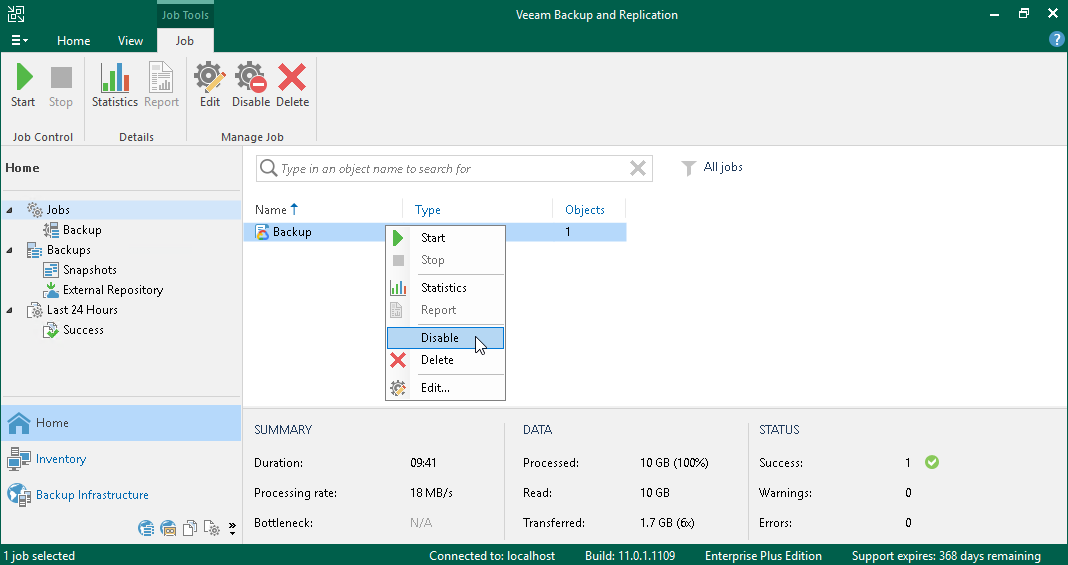Select Last 24 Hours in the tree
1068x565 pixels.
click(x=82, y=310)
